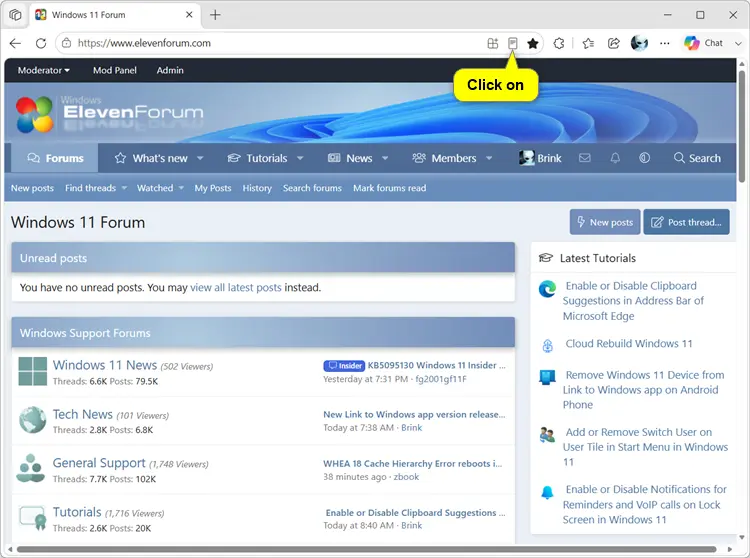Click Edge icon beside Clipboard Suggestions tutorial

547,289
